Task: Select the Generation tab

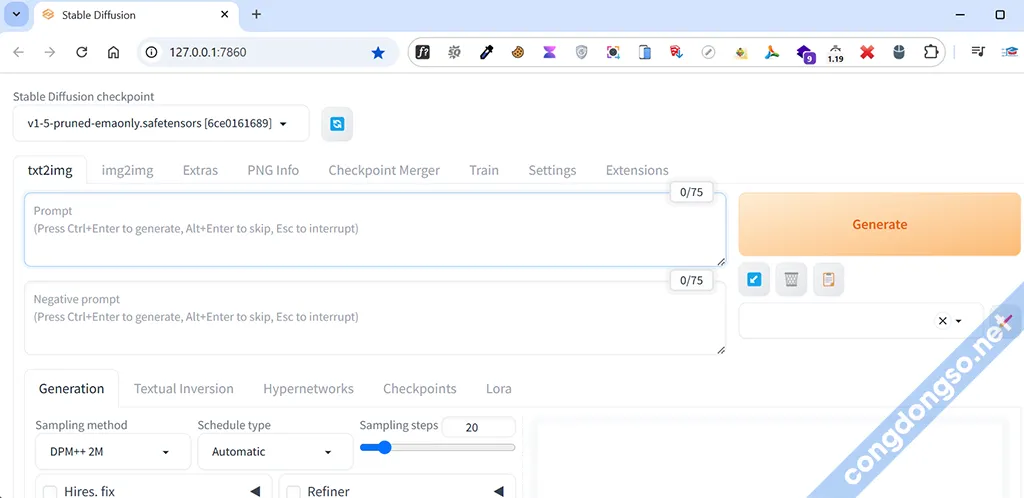Action: coord(71,389)
